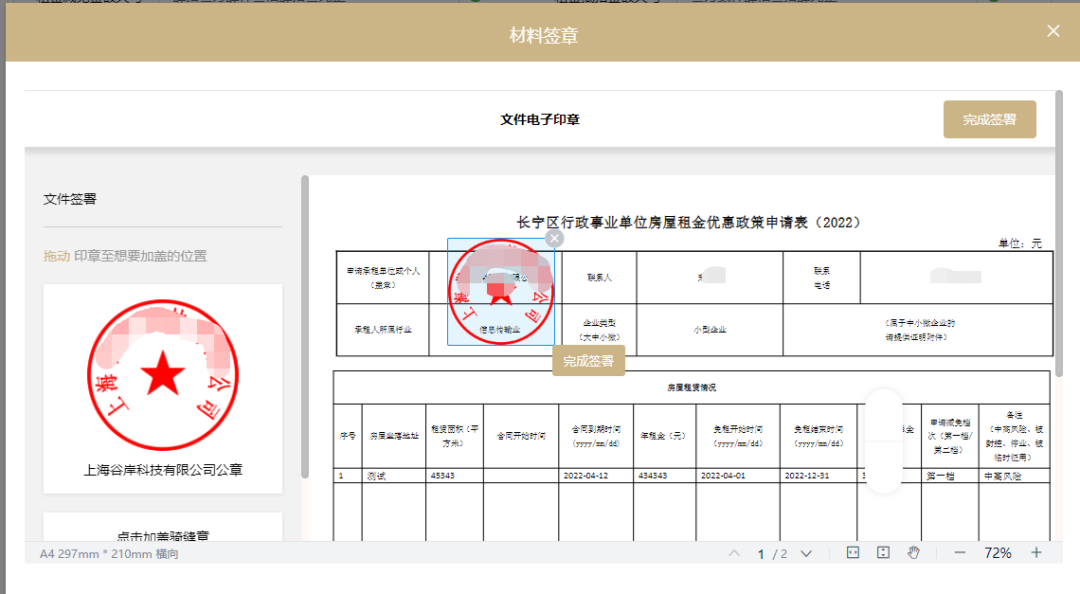Close the 材料签章 dialog
The image size is (1080, 594).
tap(1053, 31)
